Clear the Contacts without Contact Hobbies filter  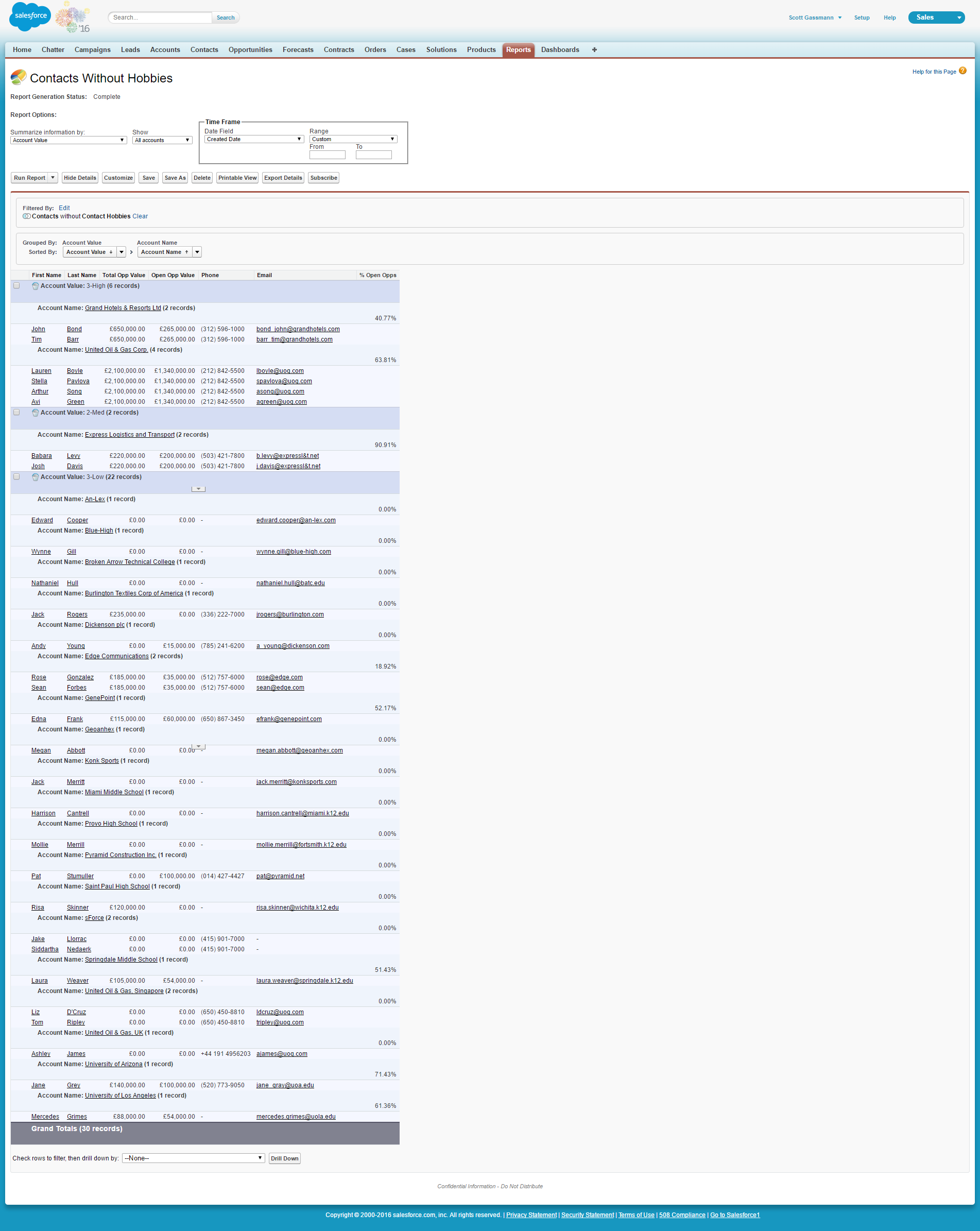tap(140, 216)
